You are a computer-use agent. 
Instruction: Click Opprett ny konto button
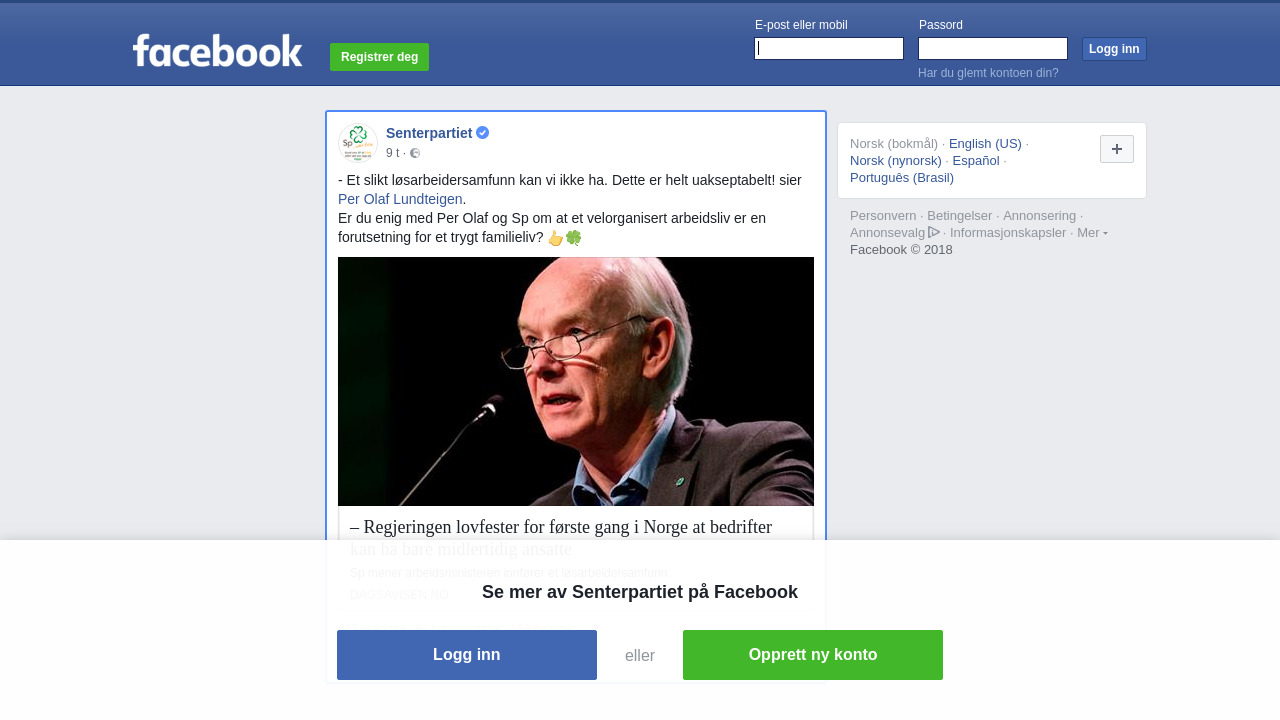point(813,655)
